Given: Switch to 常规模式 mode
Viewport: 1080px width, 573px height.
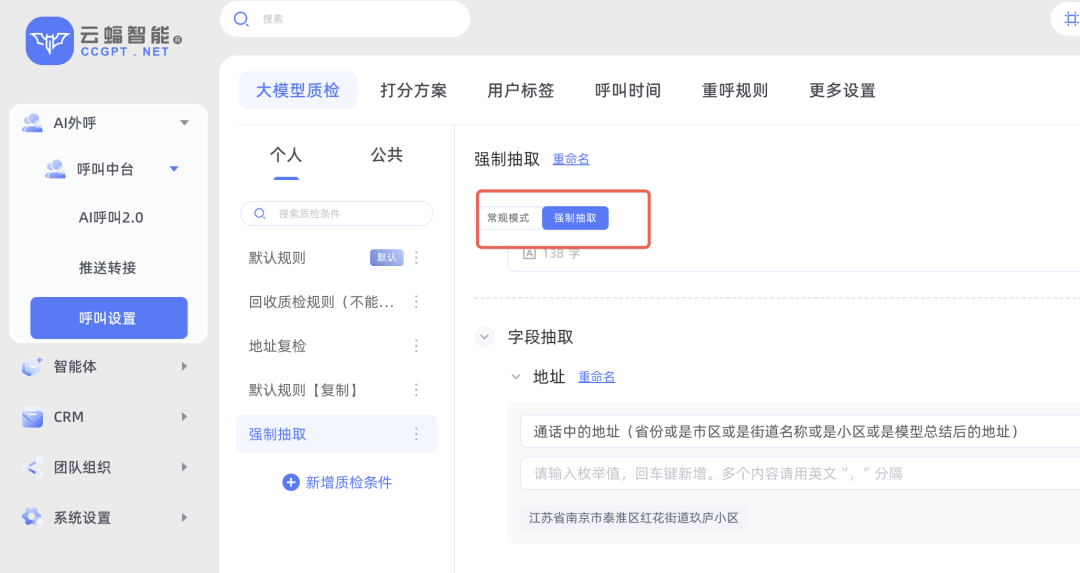Looking at the screenshot, I should 508,218.
